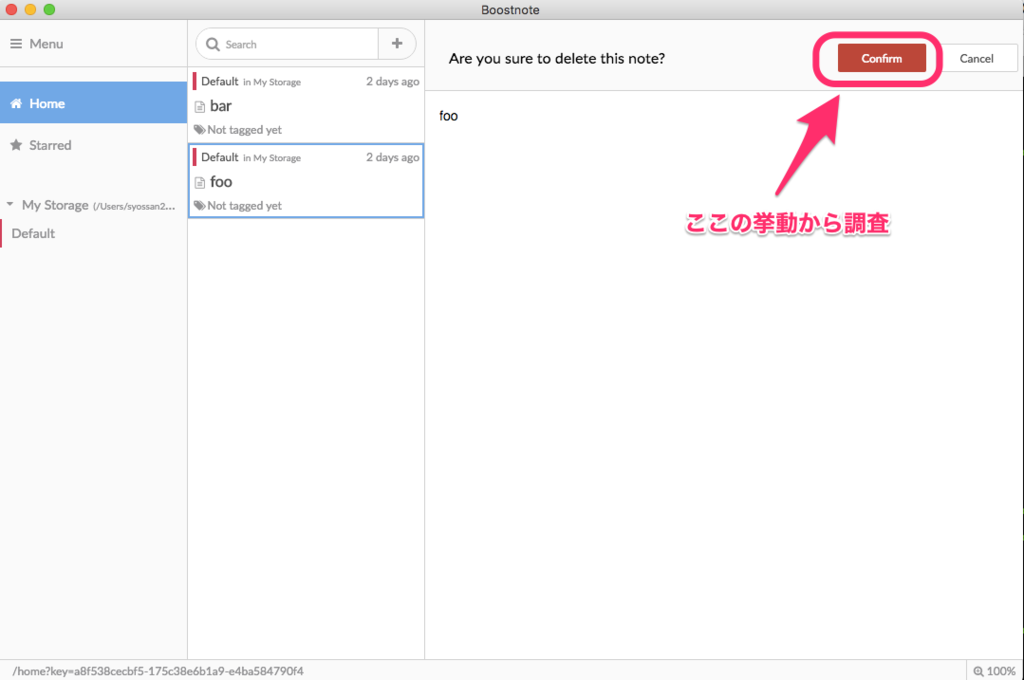Confirm deleting the note
1024x680 pixels.
pos(882,58)
